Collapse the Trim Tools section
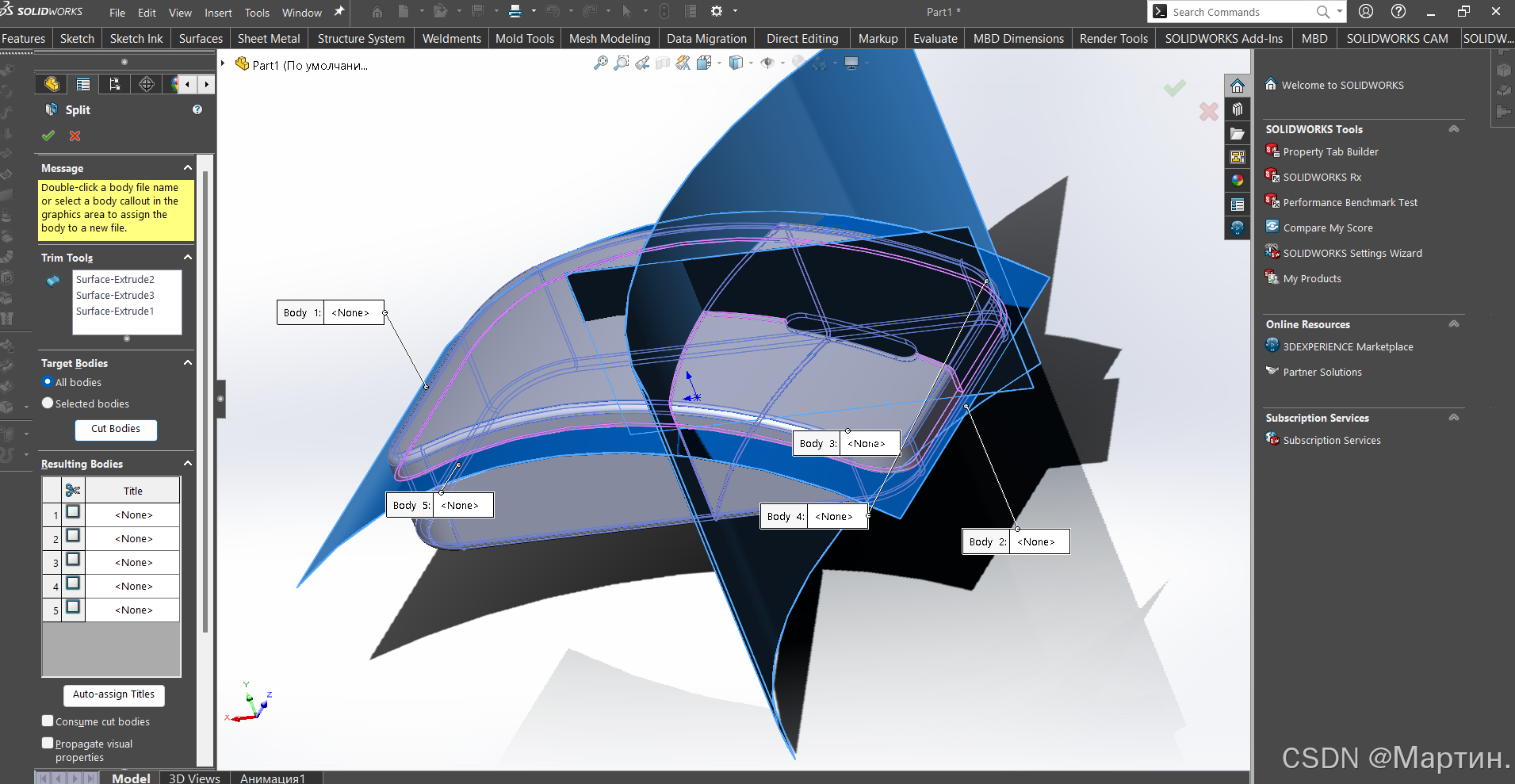 pos(188,257)
